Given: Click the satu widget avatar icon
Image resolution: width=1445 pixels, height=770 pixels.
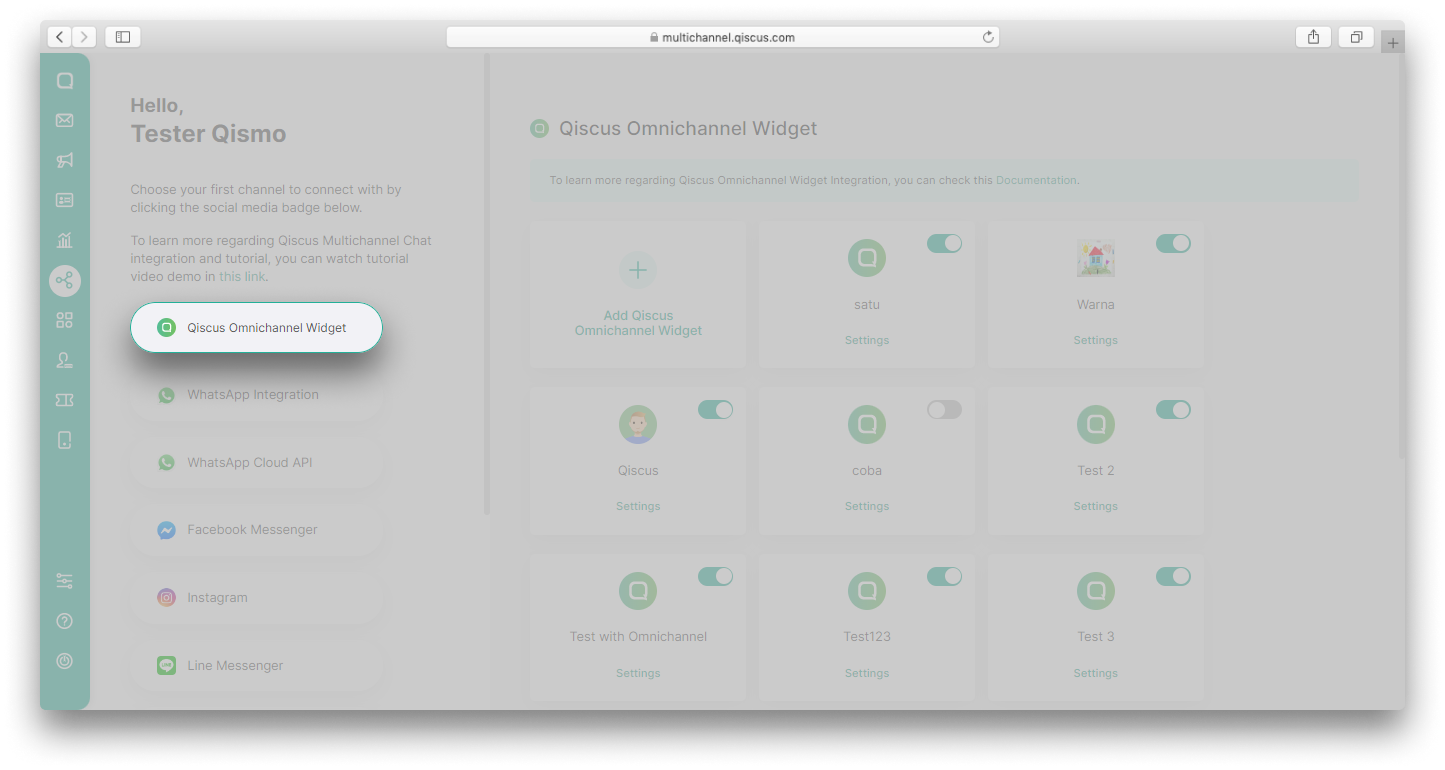Looking at the screenshot, I should [867, 258].
